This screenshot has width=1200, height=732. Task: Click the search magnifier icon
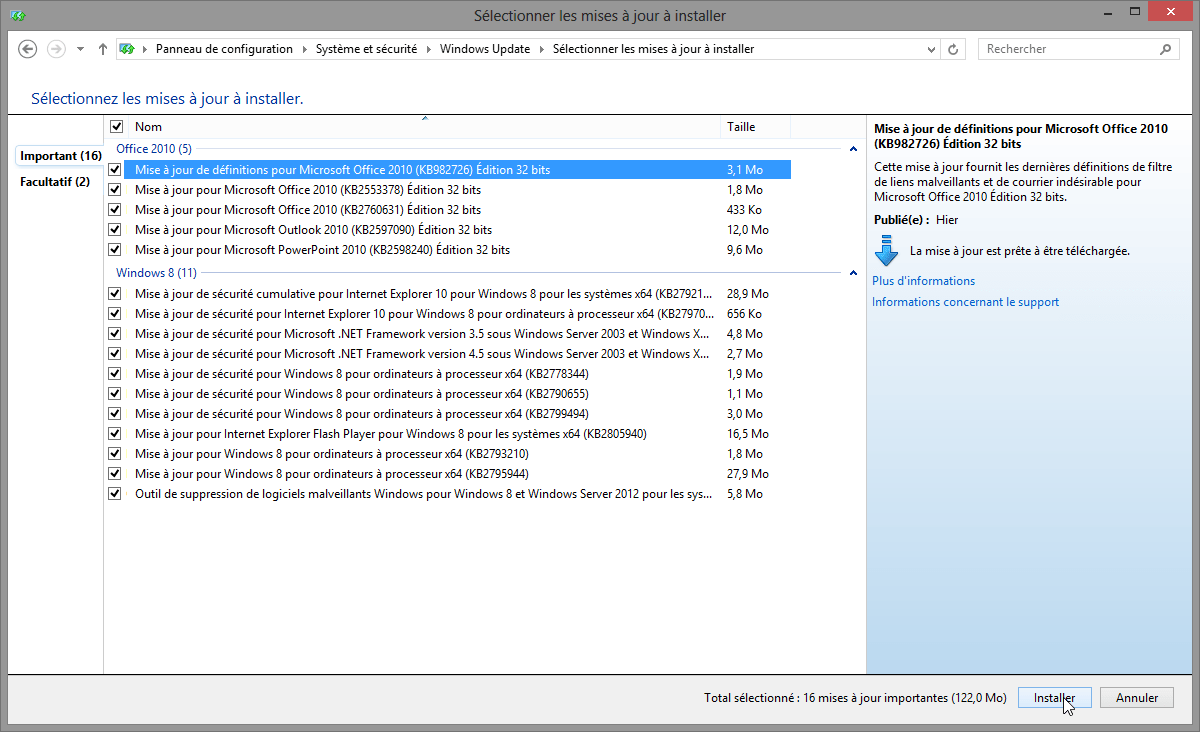pos(1166,49)
